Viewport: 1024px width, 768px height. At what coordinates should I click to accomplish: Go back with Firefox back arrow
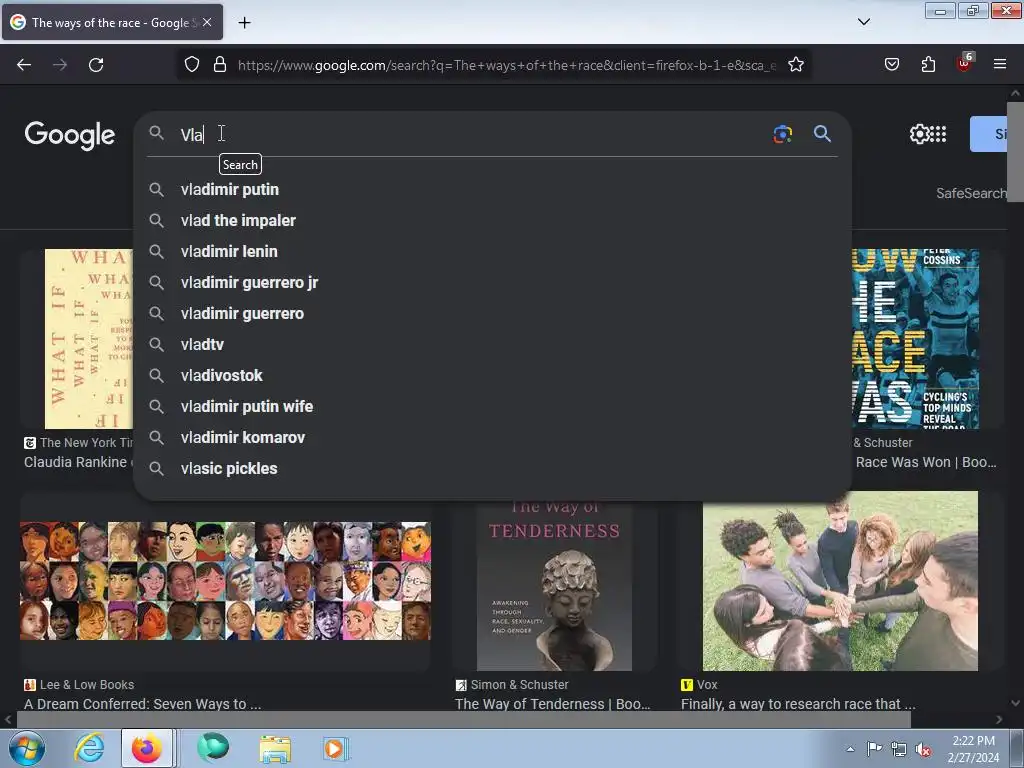pos(24,65)
